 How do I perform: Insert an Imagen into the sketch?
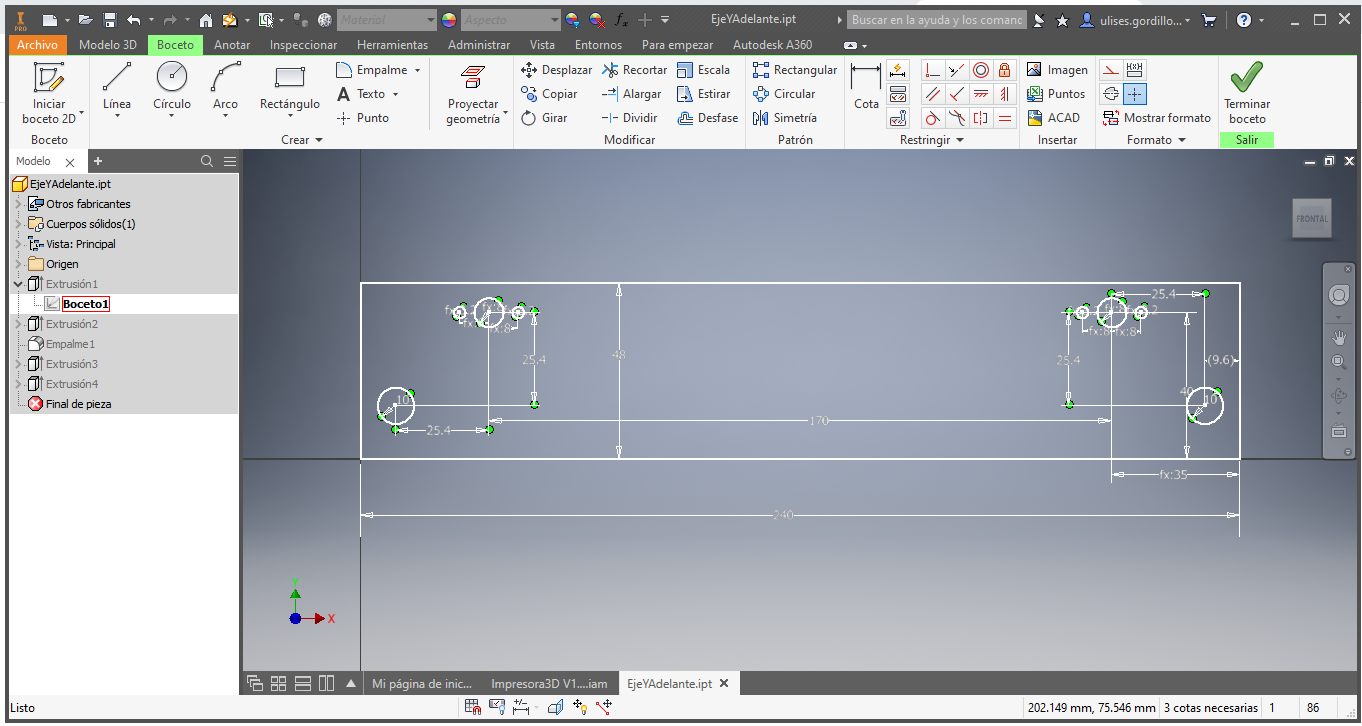tap(1057, 70)
